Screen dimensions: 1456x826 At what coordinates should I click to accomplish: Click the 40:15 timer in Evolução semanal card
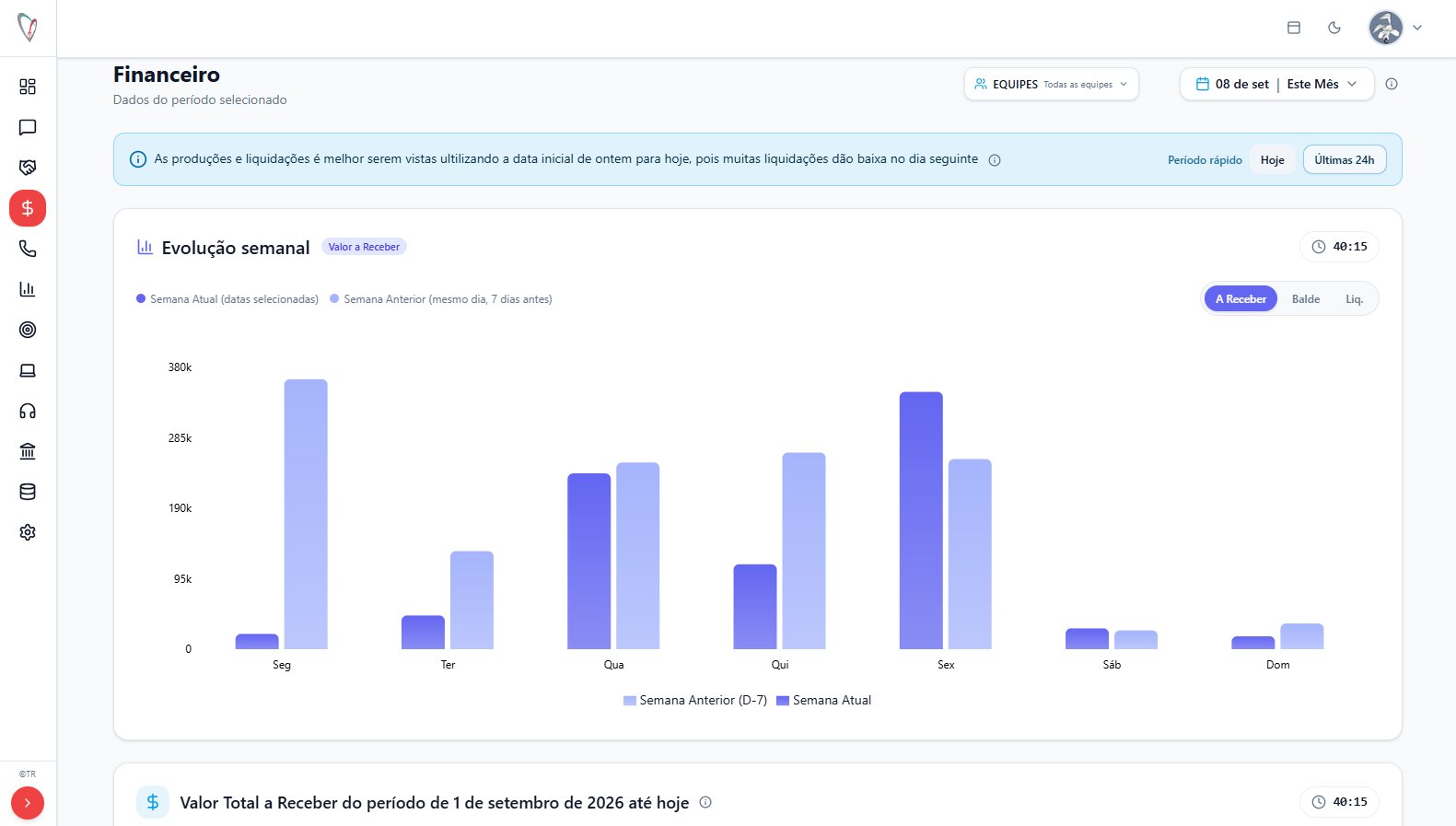click(1339, 247)
